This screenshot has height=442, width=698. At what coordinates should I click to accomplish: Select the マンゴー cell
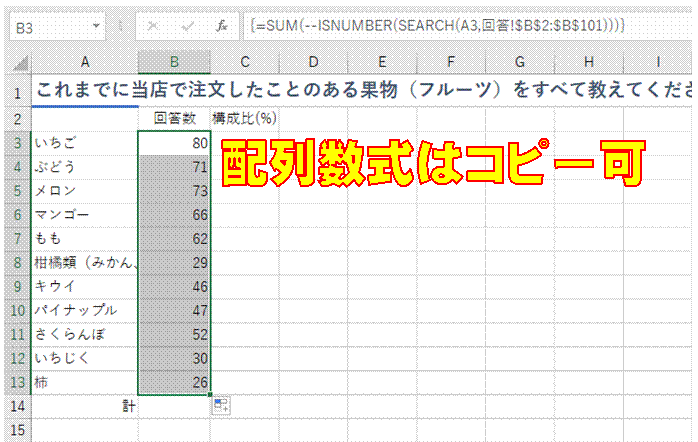coord(85,215)
